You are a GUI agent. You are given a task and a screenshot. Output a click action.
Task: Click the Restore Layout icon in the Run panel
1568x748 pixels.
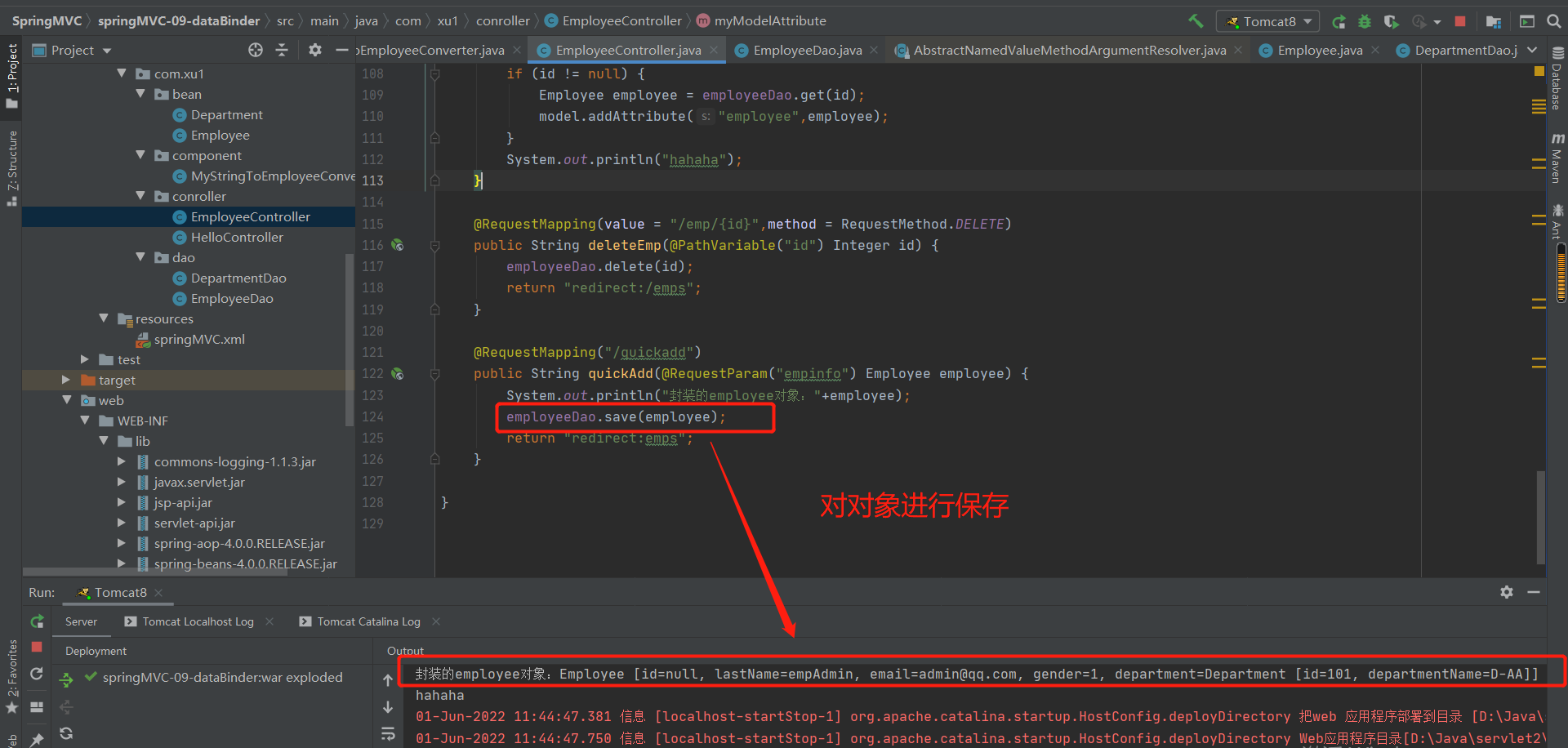click(37, 707)
